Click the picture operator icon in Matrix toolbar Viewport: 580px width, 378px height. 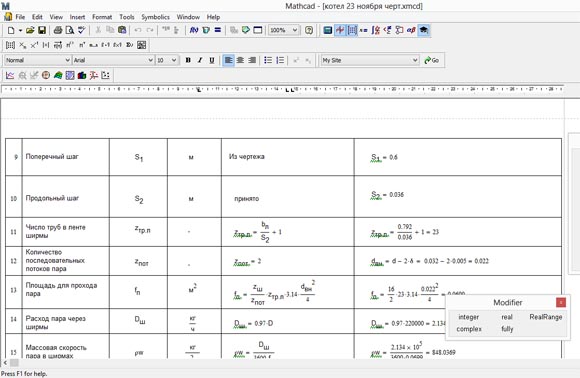click(141, 45)
